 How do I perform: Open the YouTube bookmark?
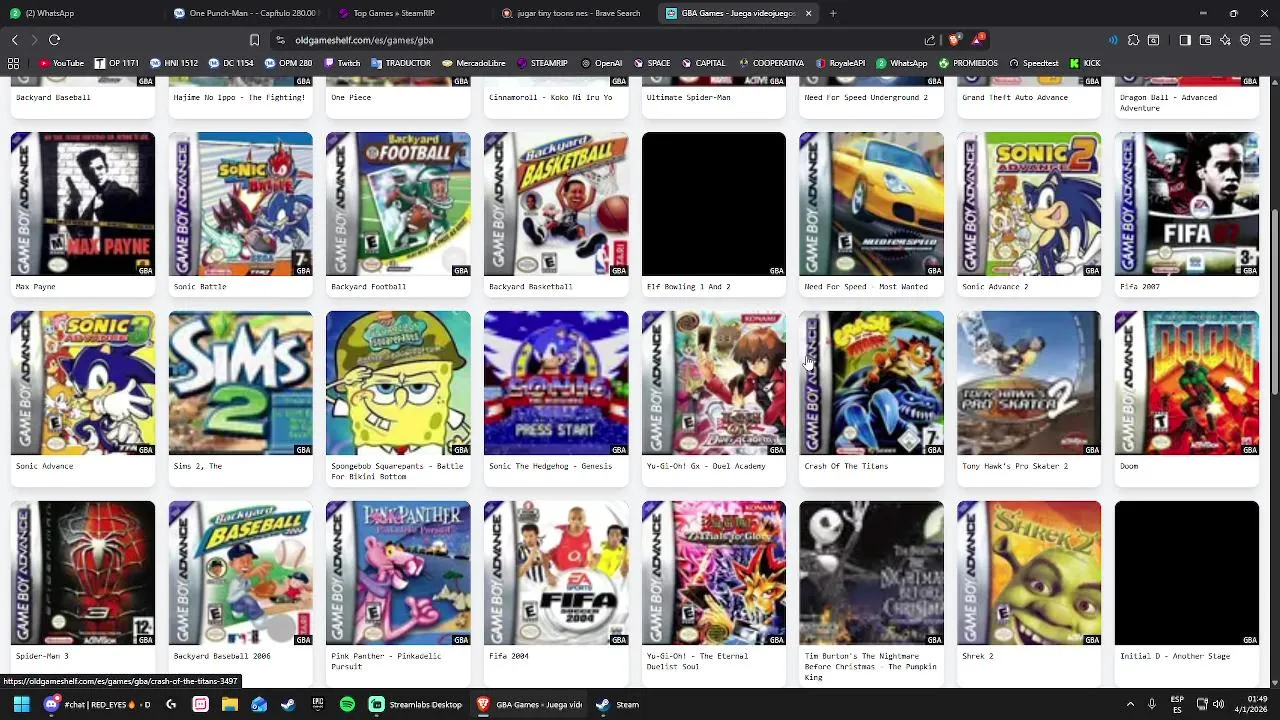[61, 63]
